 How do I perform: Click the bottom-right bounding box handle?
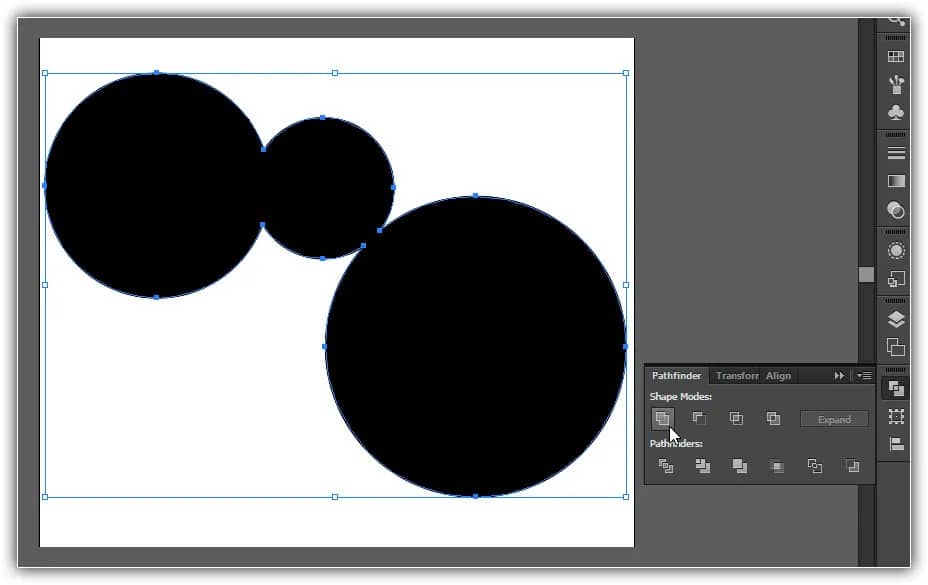(x=626, y=497)
